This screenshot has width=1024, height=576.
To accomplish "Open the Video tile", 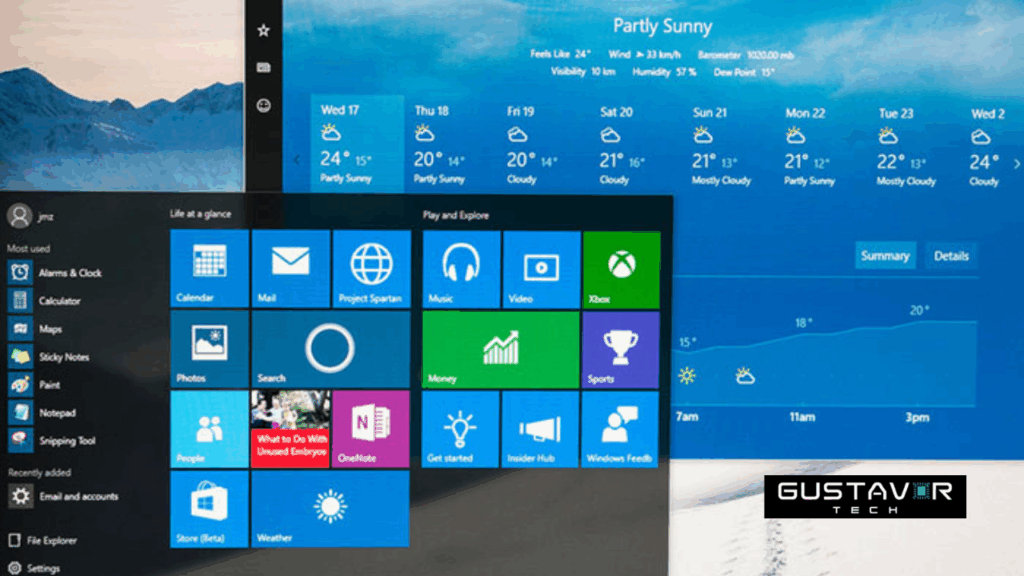I will 541,269.
